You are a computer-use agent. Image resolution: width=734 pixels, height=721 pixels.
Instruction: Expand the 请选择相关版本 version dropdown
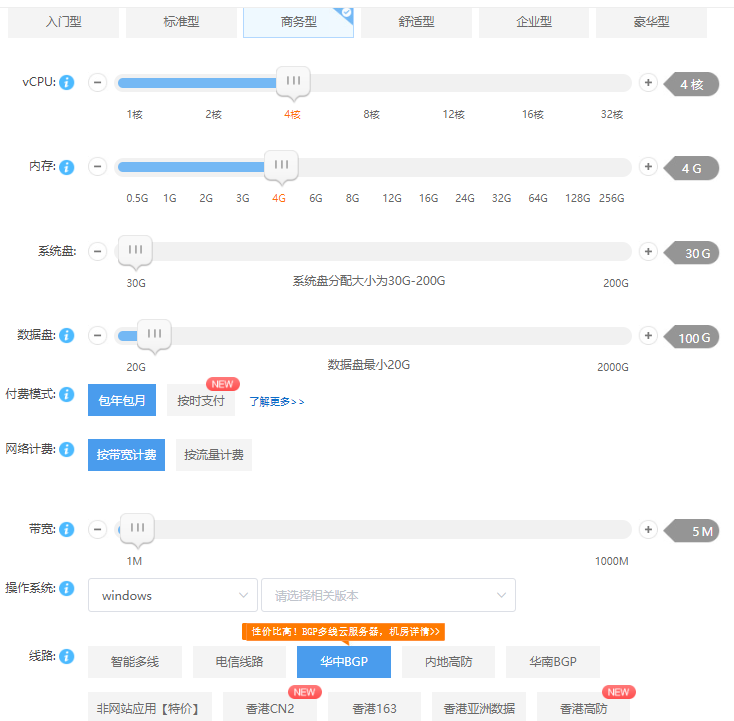[x=388, y=595]
